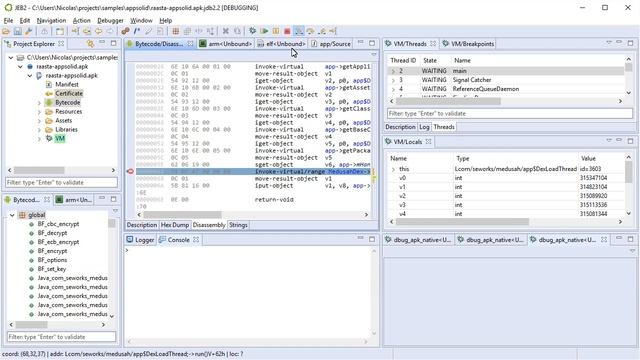Select Certificate in Project Explorer
640x360 pixels.
pyautogui.click(x=69, y=93)
